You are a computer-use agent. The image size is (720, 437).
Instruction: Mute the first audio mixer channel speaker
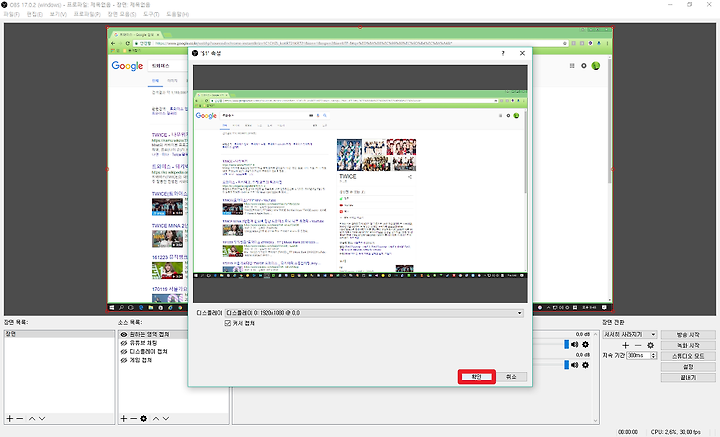pos(574,344)
